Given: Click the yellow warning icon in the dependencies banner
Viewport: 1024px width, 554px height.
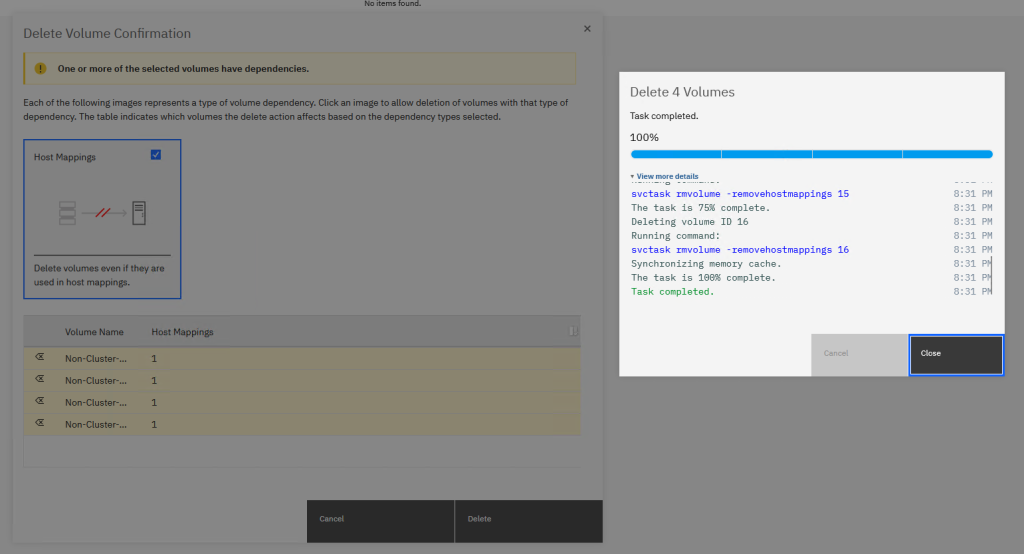Looking at the screenshot, I should (x=40, y=69).
